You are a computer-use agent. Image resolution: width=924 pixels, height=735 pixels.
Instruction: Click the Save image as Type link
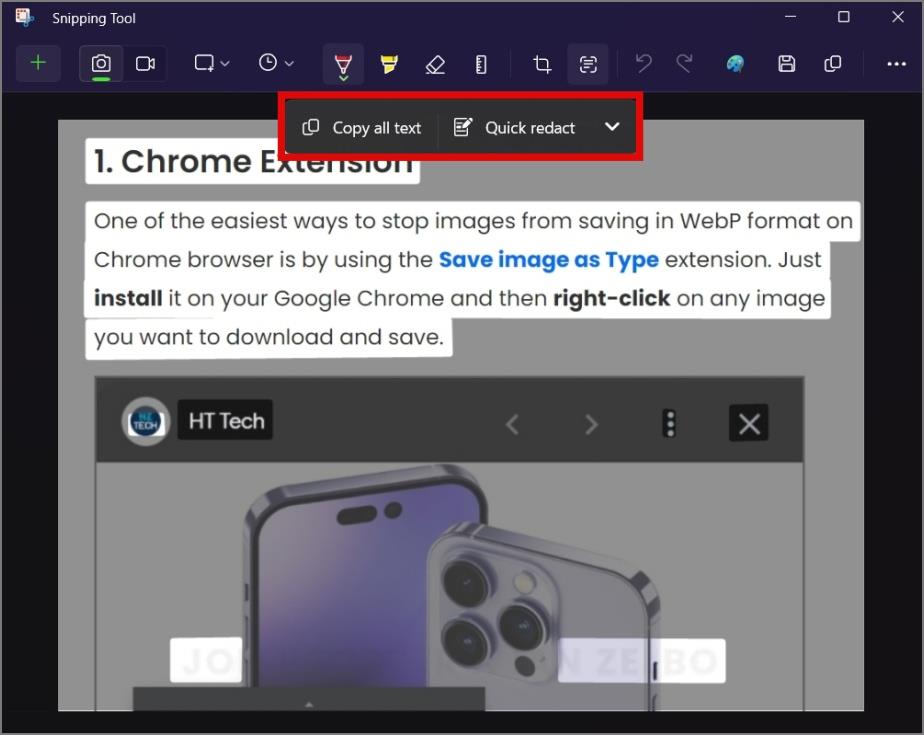tap(549, 259)
